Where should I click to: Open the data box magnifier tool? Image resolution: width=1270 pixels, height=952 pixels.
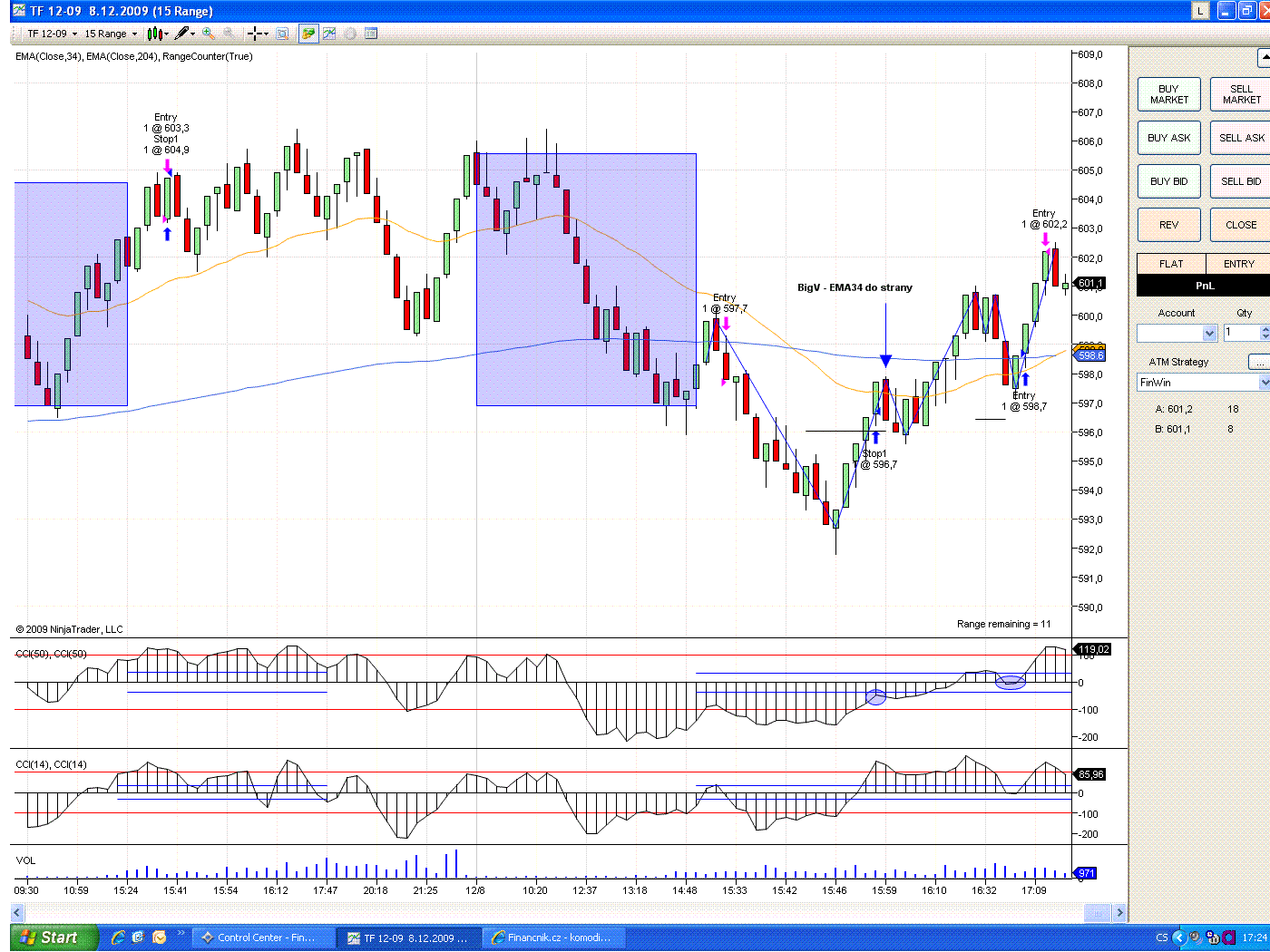click(x=282, y=34)
